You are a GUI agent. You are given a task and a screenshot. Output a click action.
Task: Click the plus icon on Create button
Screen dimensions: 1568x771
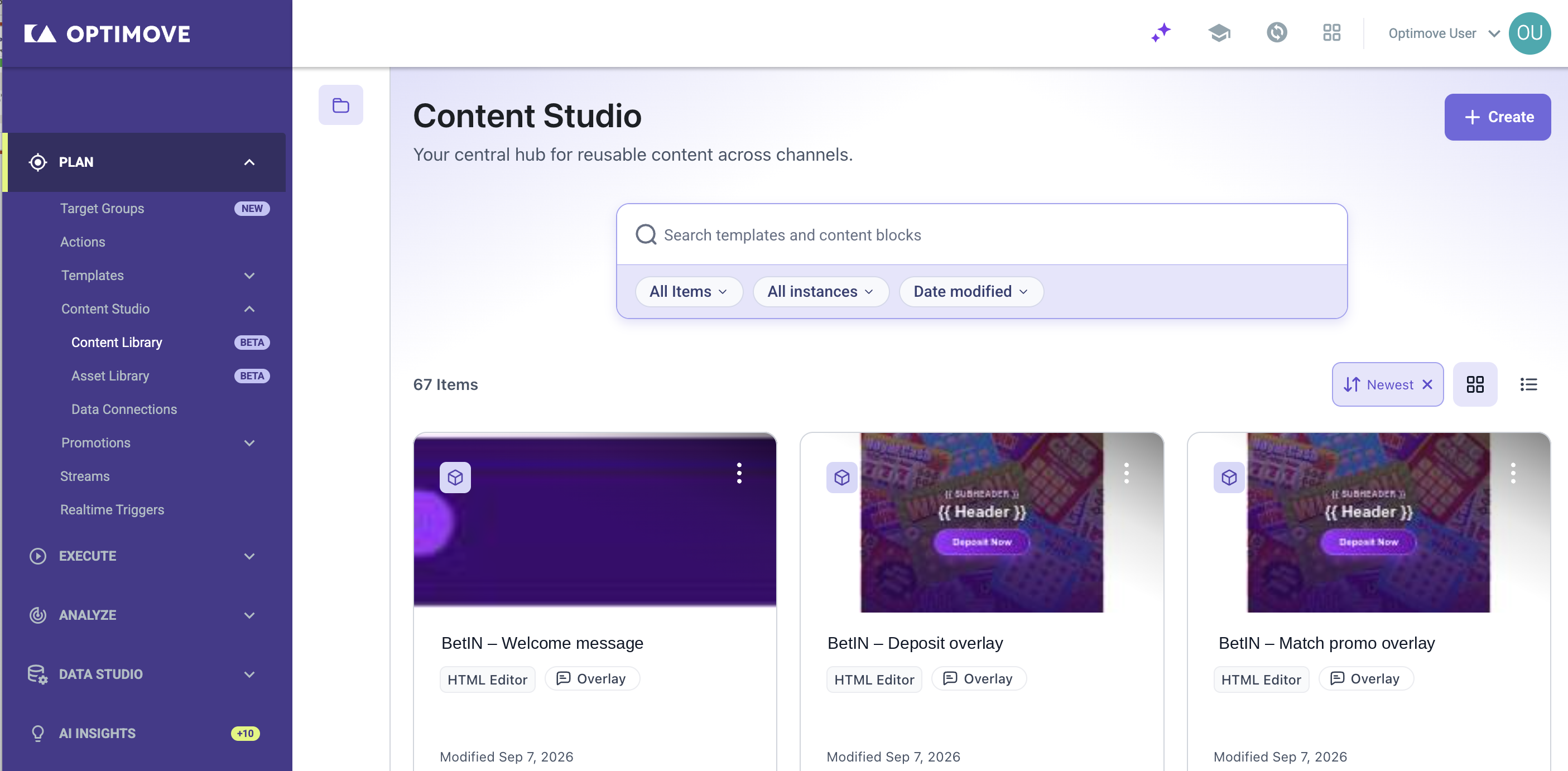(x=1472, y=117)
